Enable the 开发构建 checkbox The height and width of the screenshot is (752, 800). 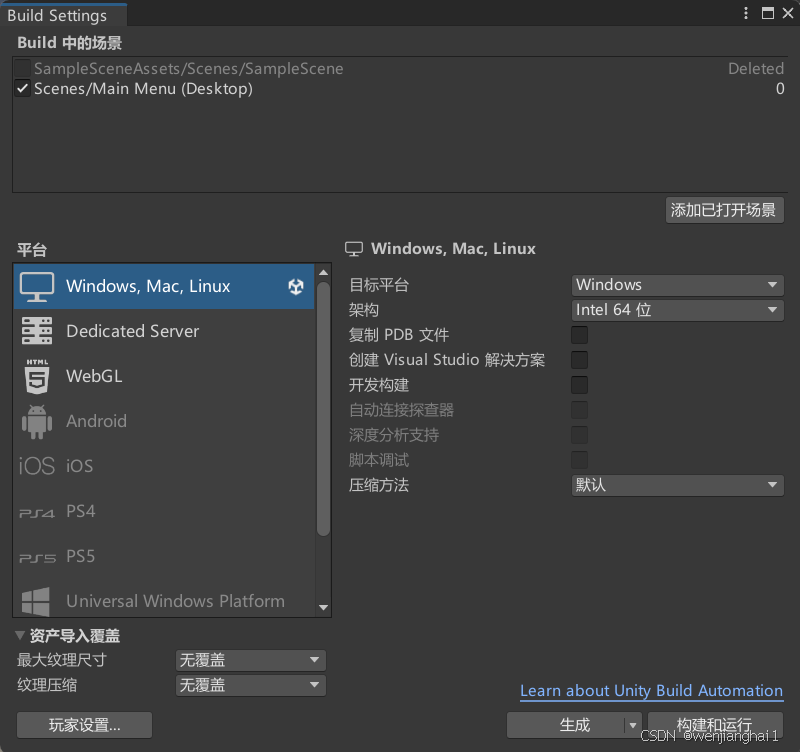pos(577,385)
